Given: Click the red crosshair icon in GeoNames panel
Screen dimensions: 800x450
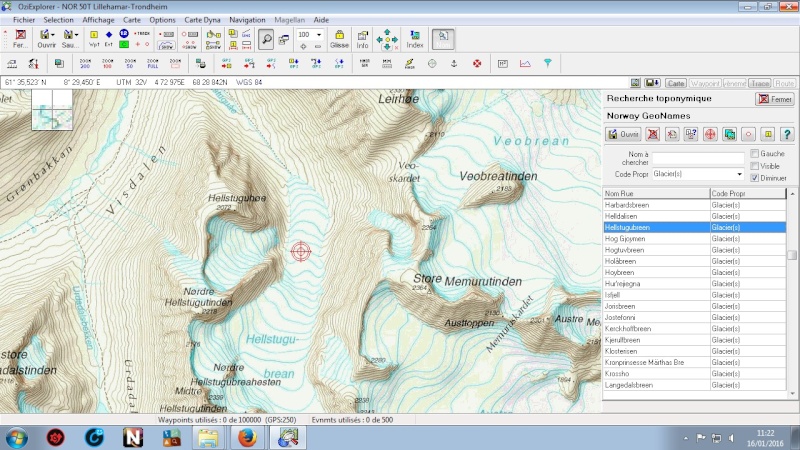Looking at the screenshot, I should tap(710, 134).
